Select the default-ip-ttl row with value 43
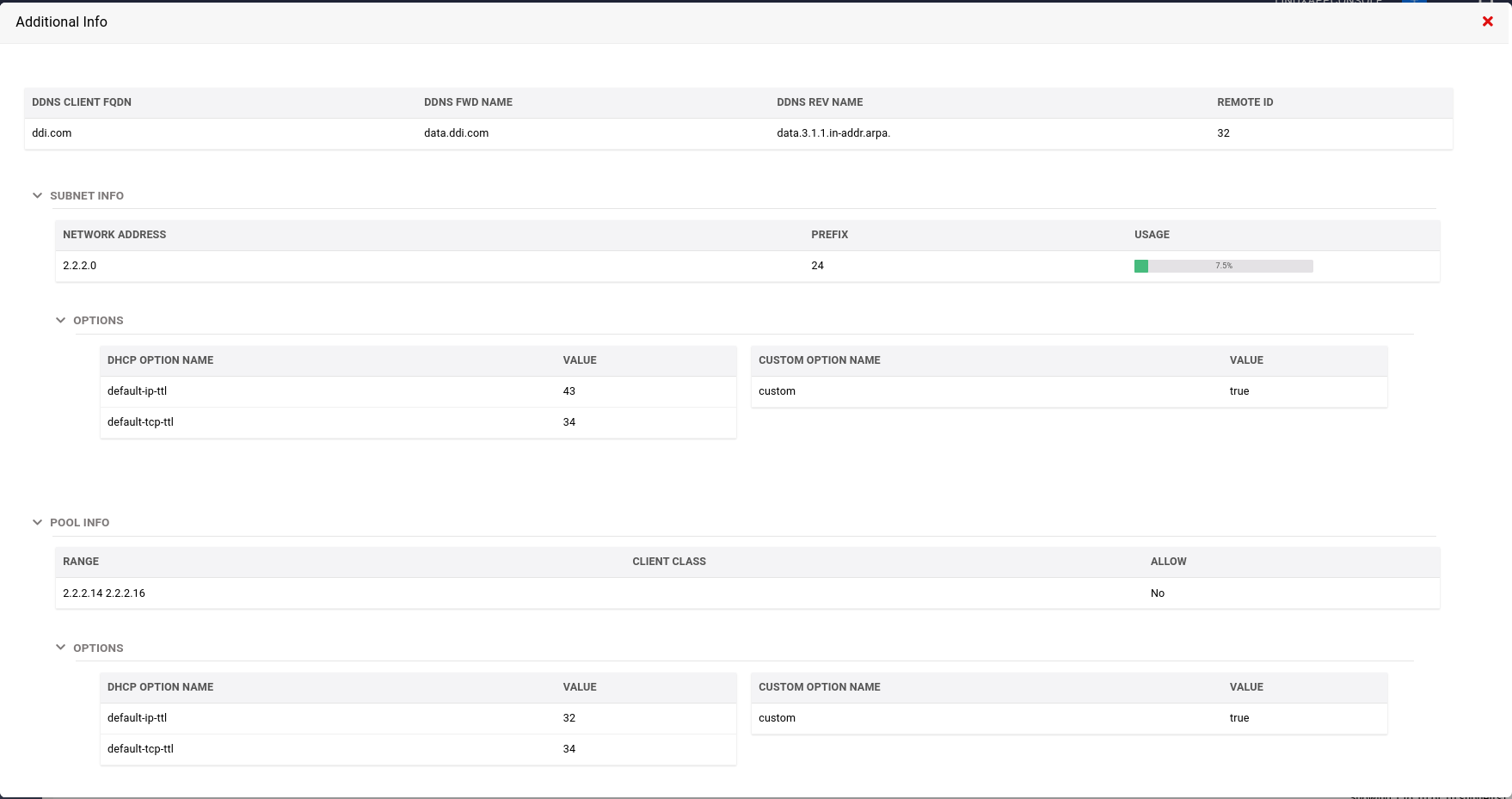Viewport: 1512px width, 799px height. pos(138,391)
